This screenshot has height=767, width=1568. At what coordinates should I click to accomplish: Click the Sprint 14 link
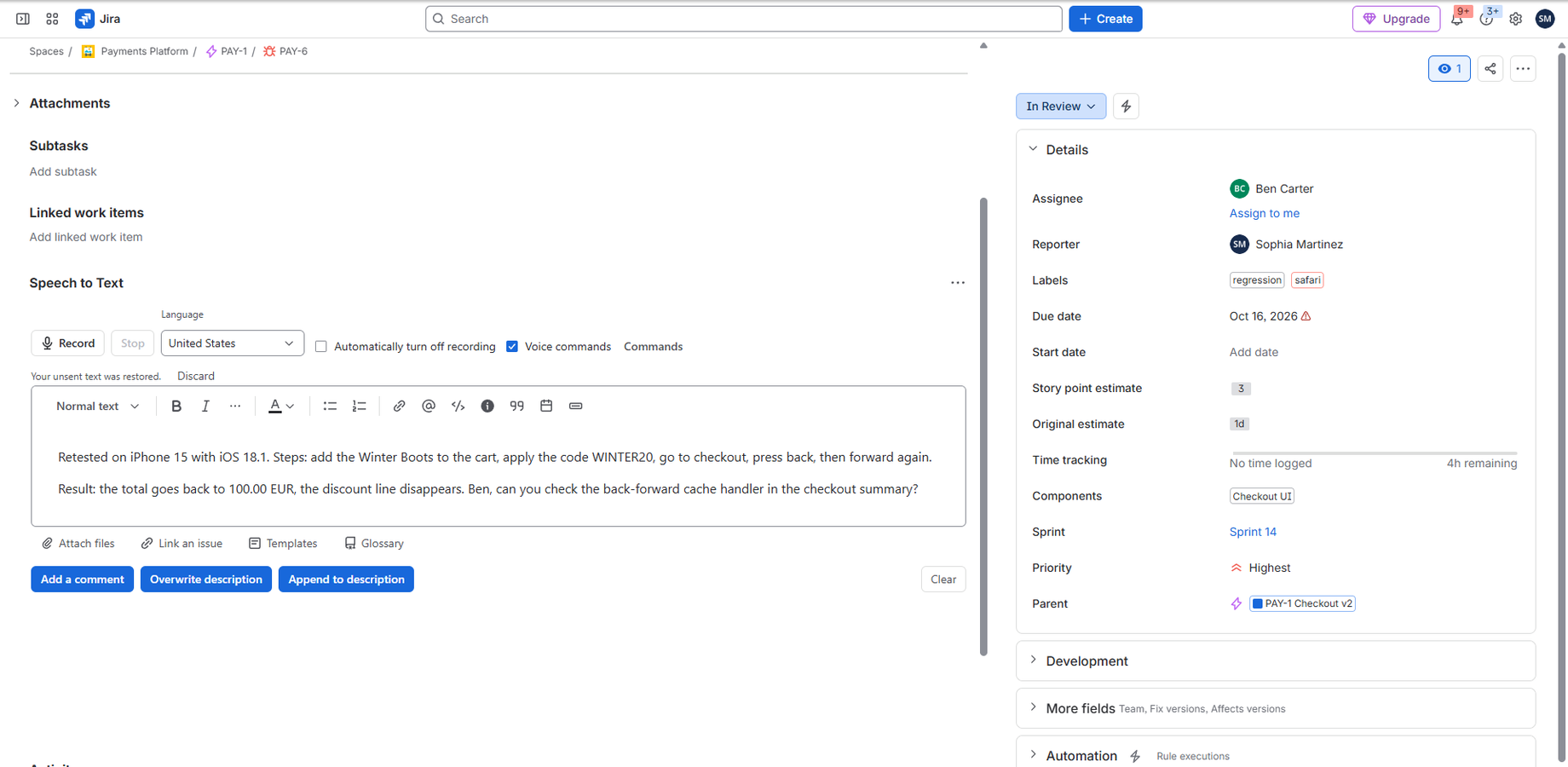coord(1253,532)
